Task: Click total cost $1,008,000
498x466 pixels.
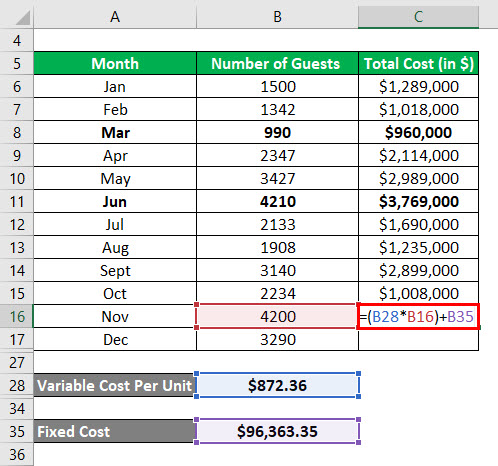Action: [418, 293]
